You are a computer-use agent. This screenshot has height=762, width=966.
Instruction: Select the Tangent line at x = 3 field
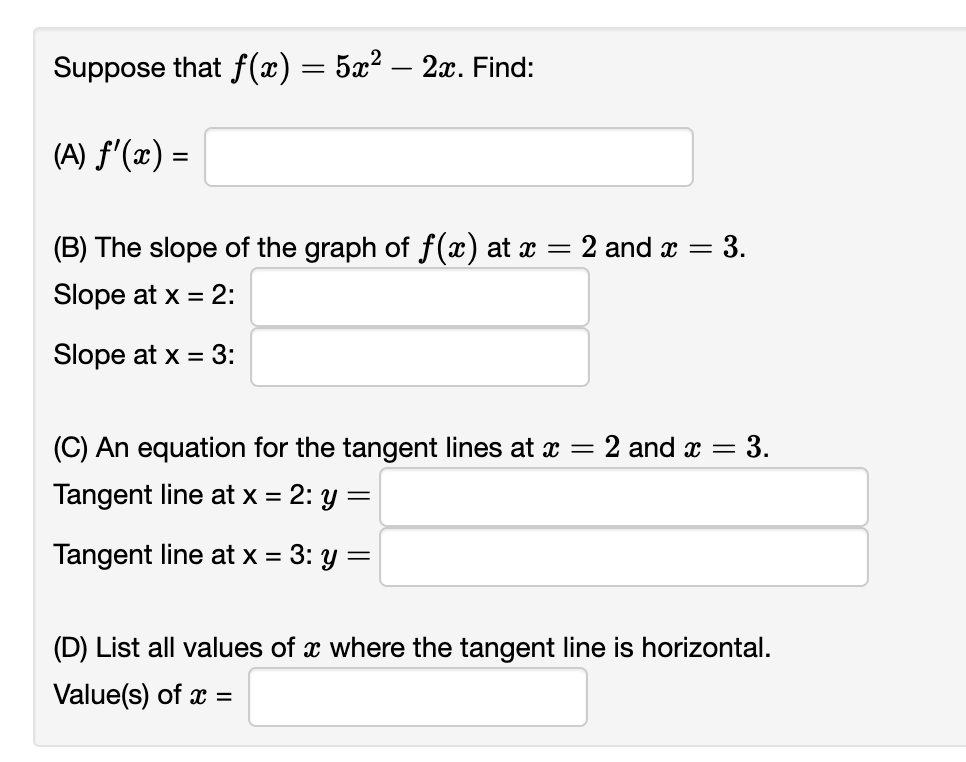(623, 556)
